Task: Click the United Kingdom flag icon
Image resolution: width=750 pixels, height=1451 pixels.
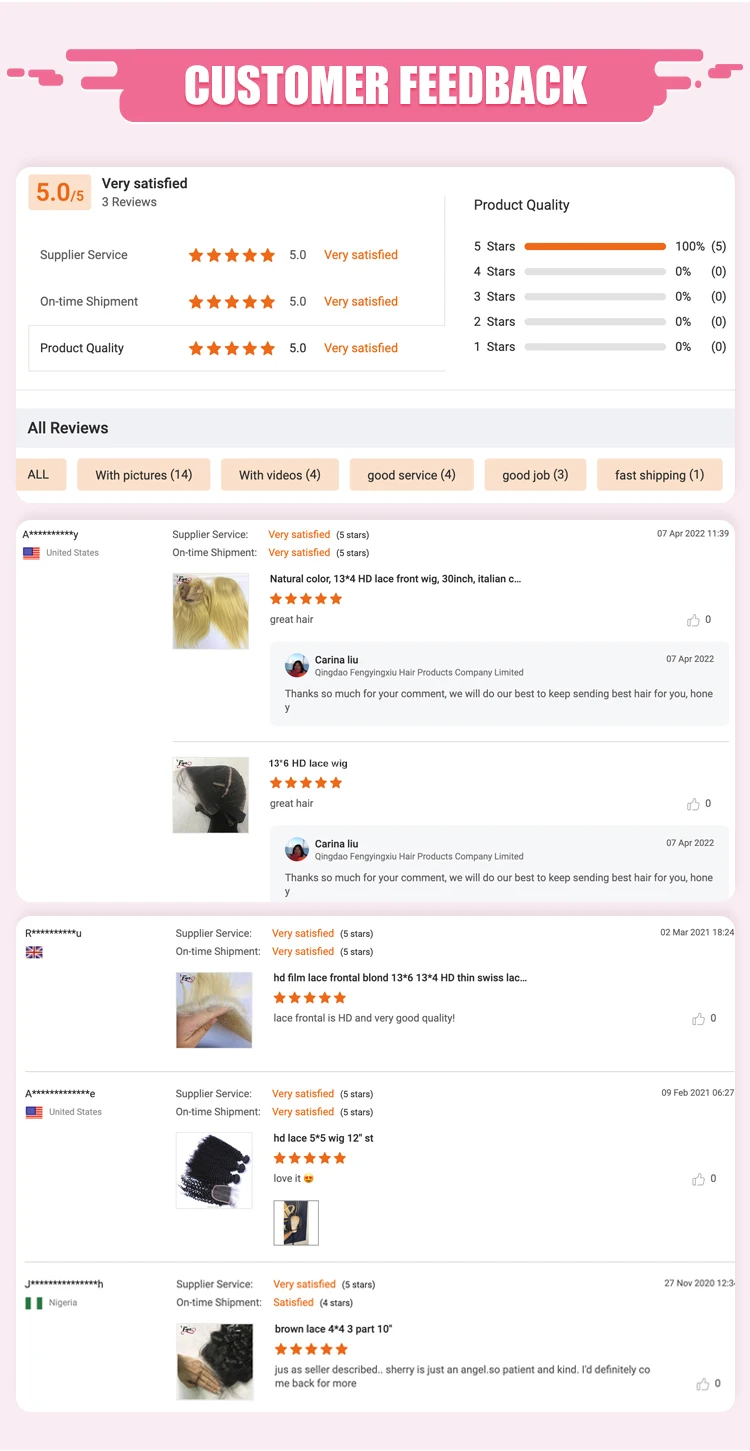Action: tap(34, 952)
